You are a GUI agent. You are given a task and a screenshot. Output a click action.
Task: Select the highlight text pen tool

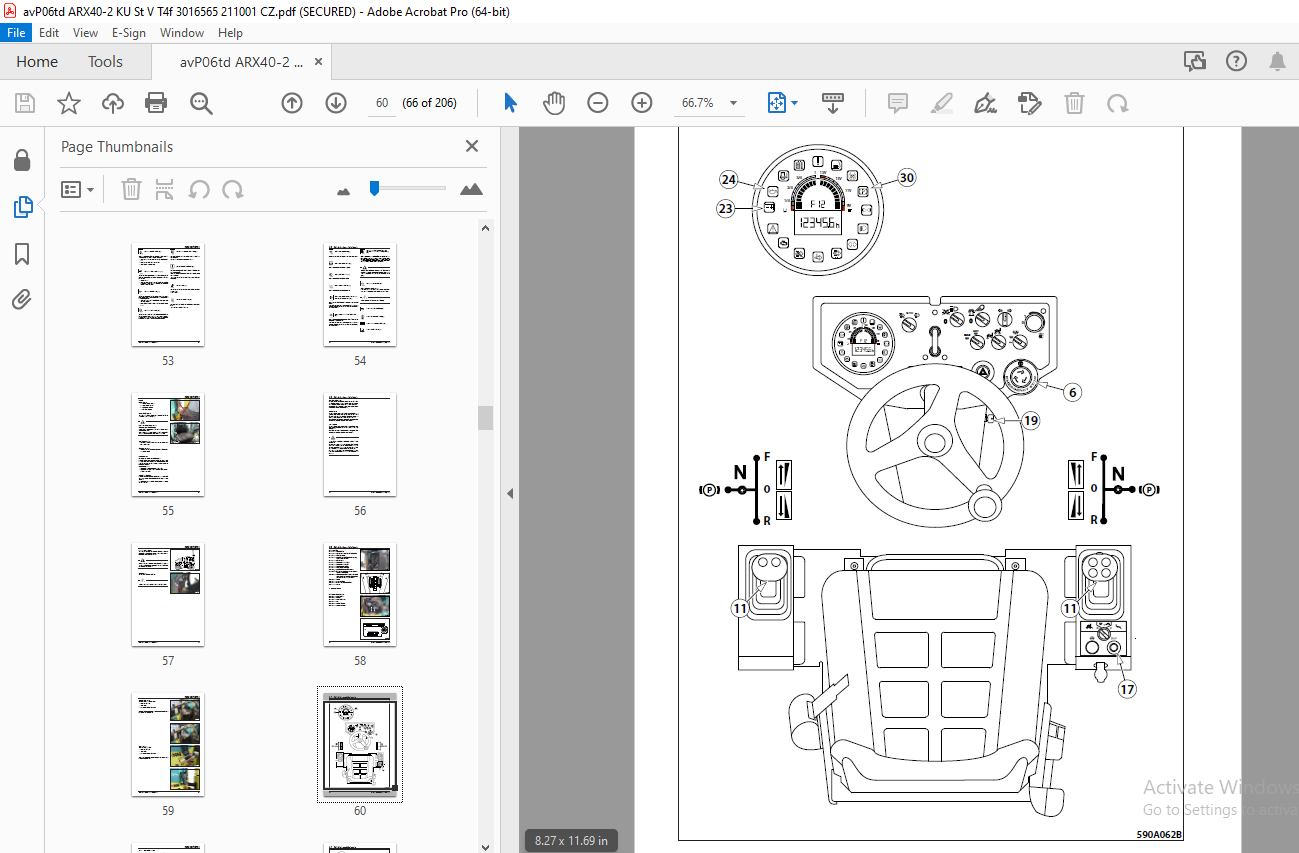pos(942,103)
